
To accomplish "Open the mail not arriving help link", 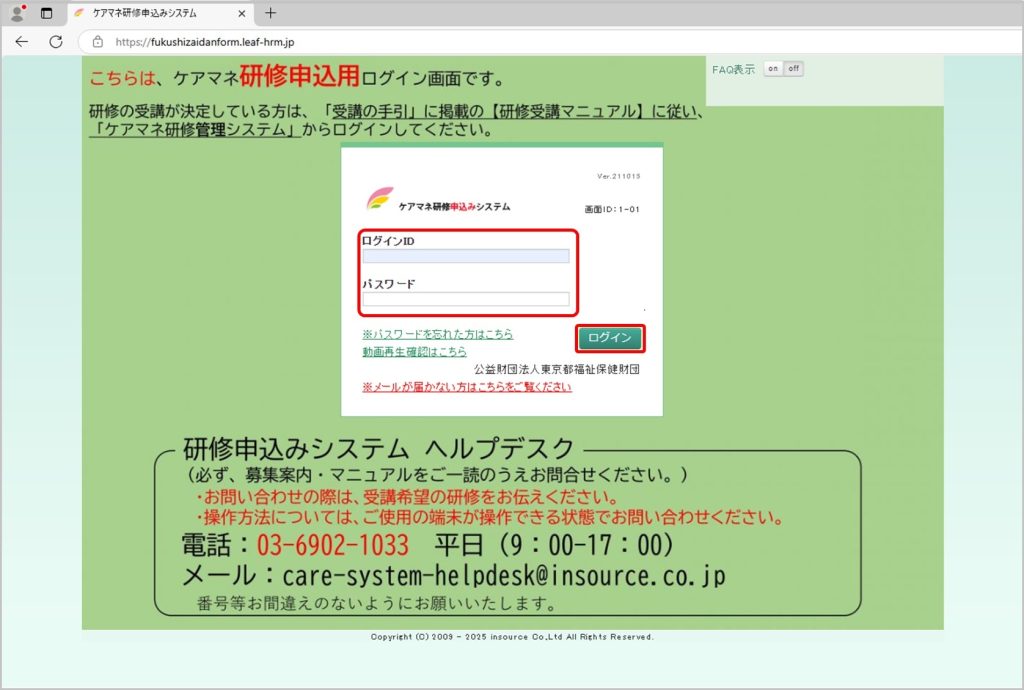I will coord(467,386).
